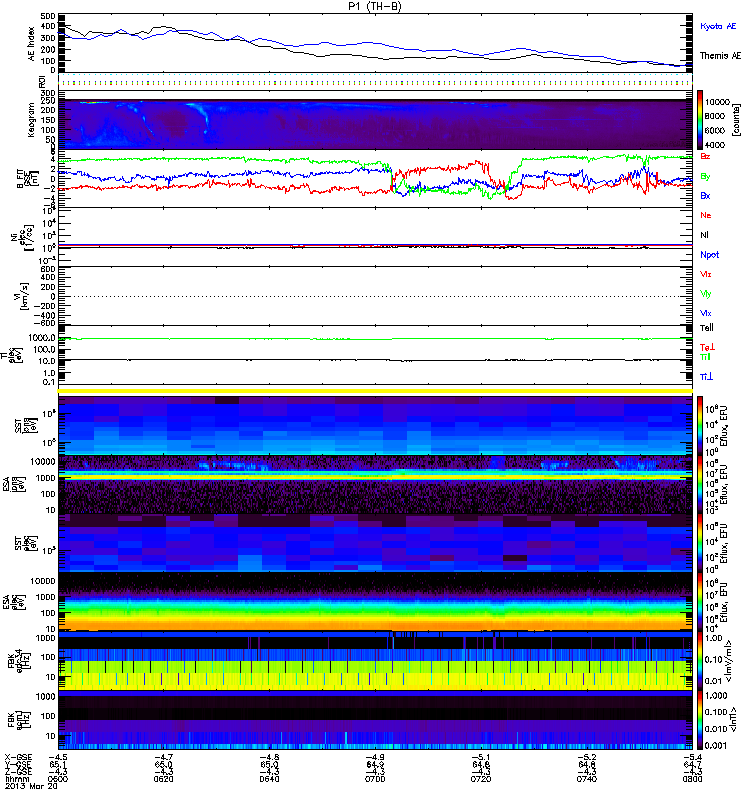This screenshot has width=750, height=800.
Task: Click the blue Bx legend label
Action: tap(705, 195)
